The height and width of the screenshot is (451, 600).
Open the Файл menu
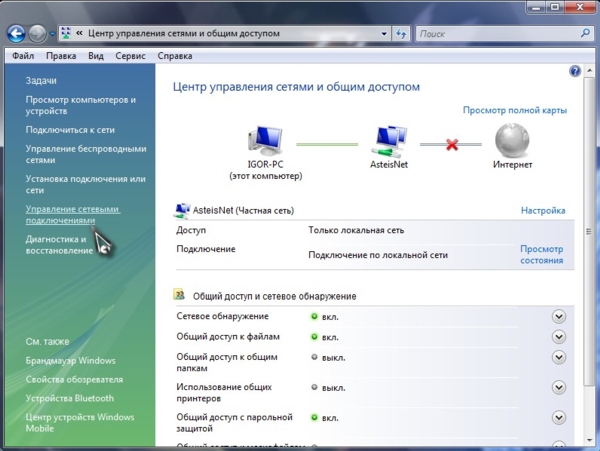[23, 56]
